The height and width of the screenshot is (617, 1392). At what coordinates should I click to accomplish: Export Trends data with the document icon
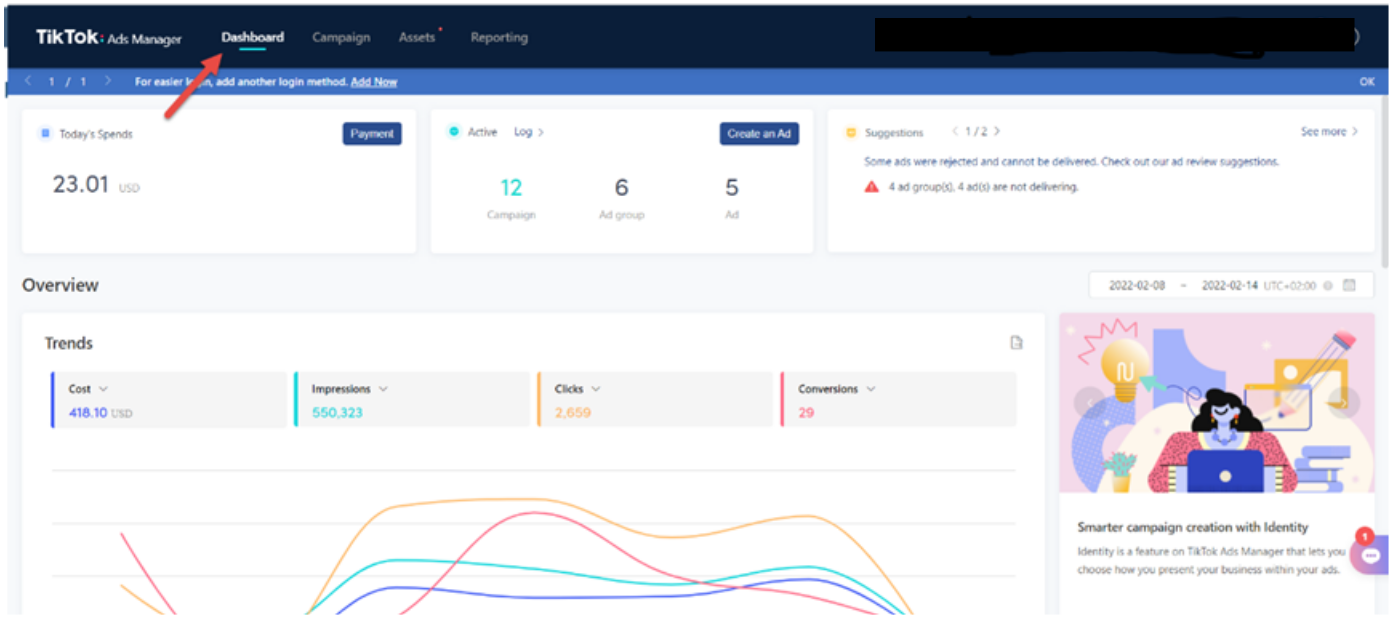(1016, 343)
